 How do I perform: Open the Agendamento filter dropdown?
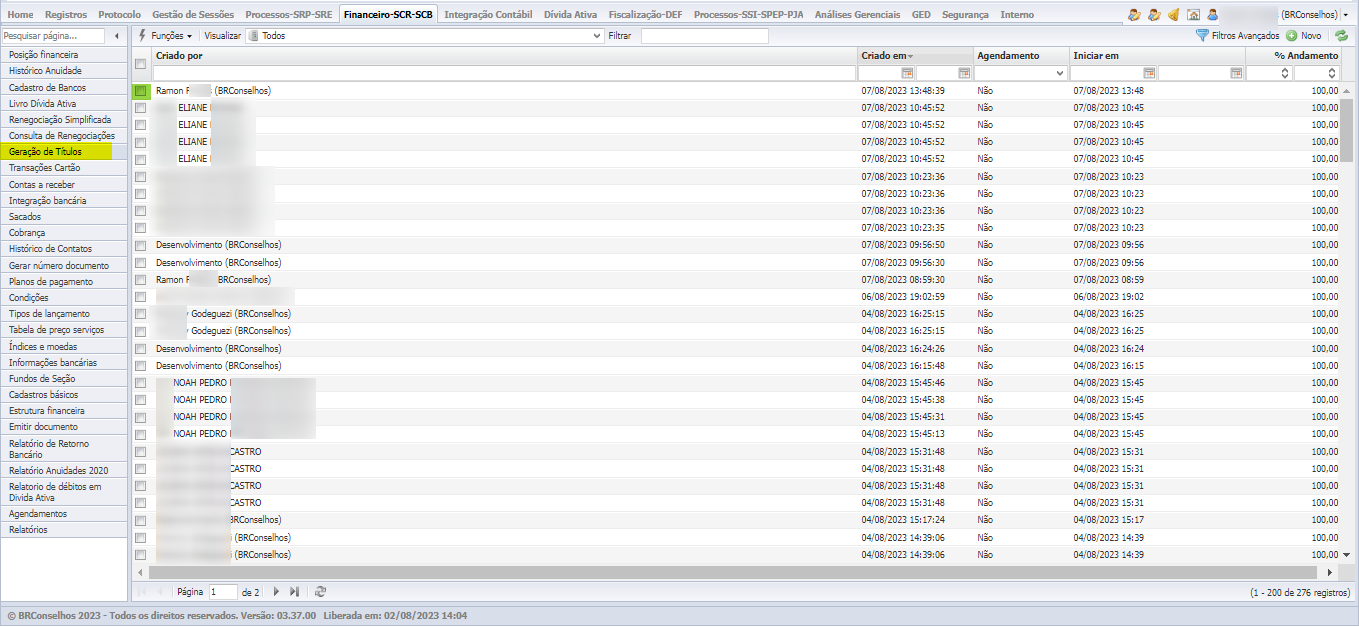click(1021, 73)
